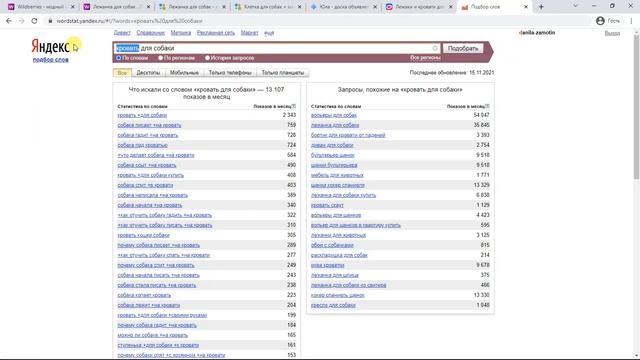Open 'вольеры для щенков' query link
The height and width of the screenshot is (360, 640).
336,215
